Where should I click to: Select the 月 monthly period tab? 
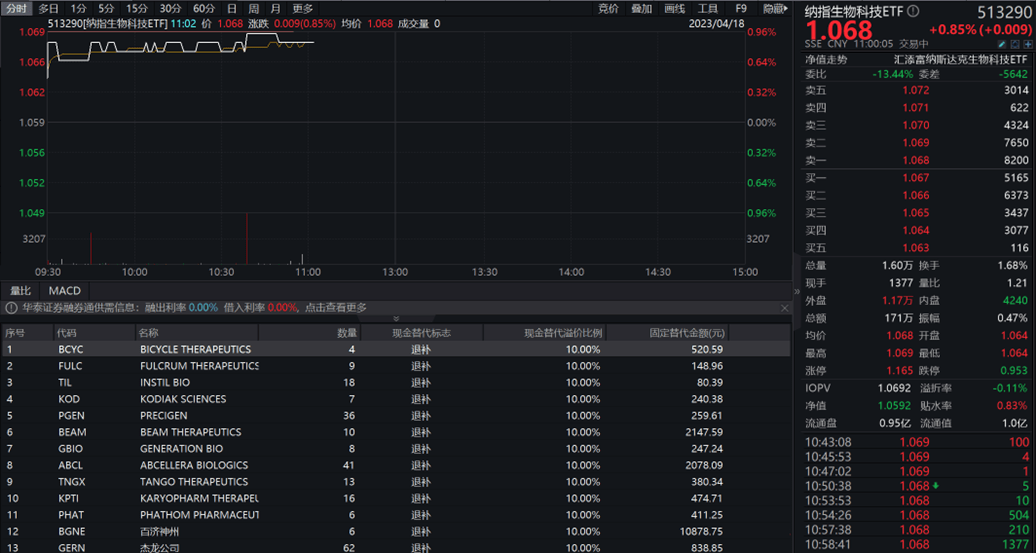click(x=276, y=9)
